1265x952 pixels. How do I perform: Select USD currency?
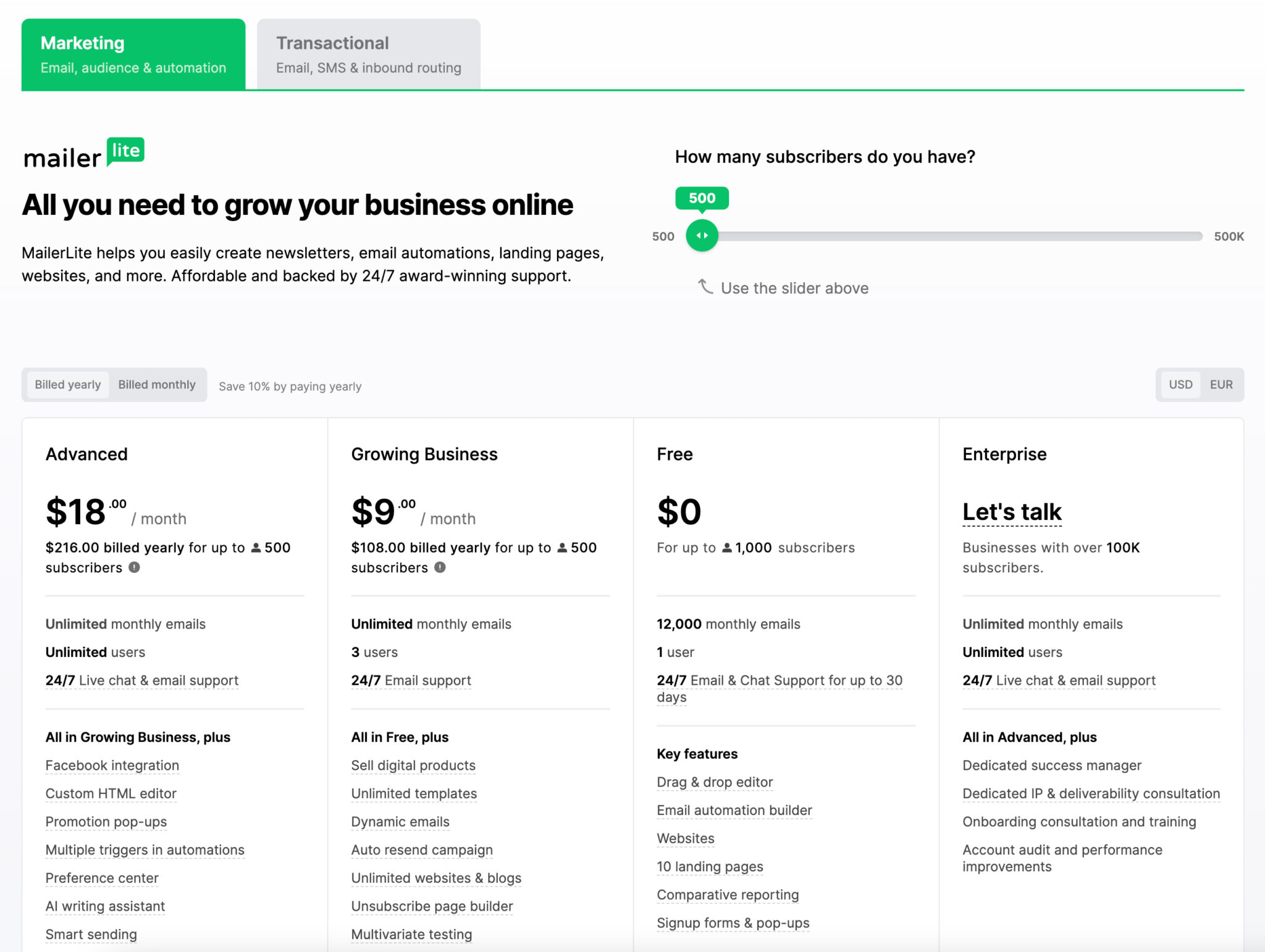click(1180, 385)
